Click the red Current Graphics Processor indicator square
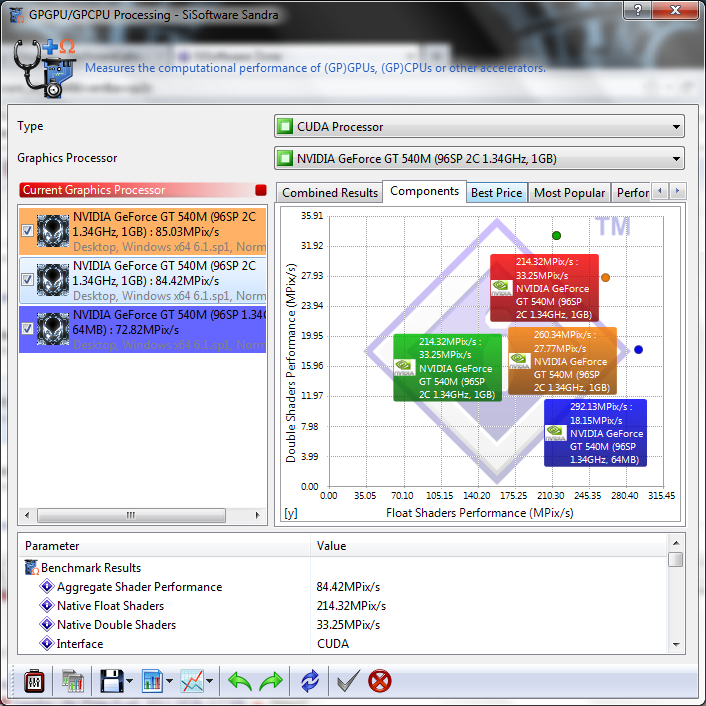 [261, 190]
